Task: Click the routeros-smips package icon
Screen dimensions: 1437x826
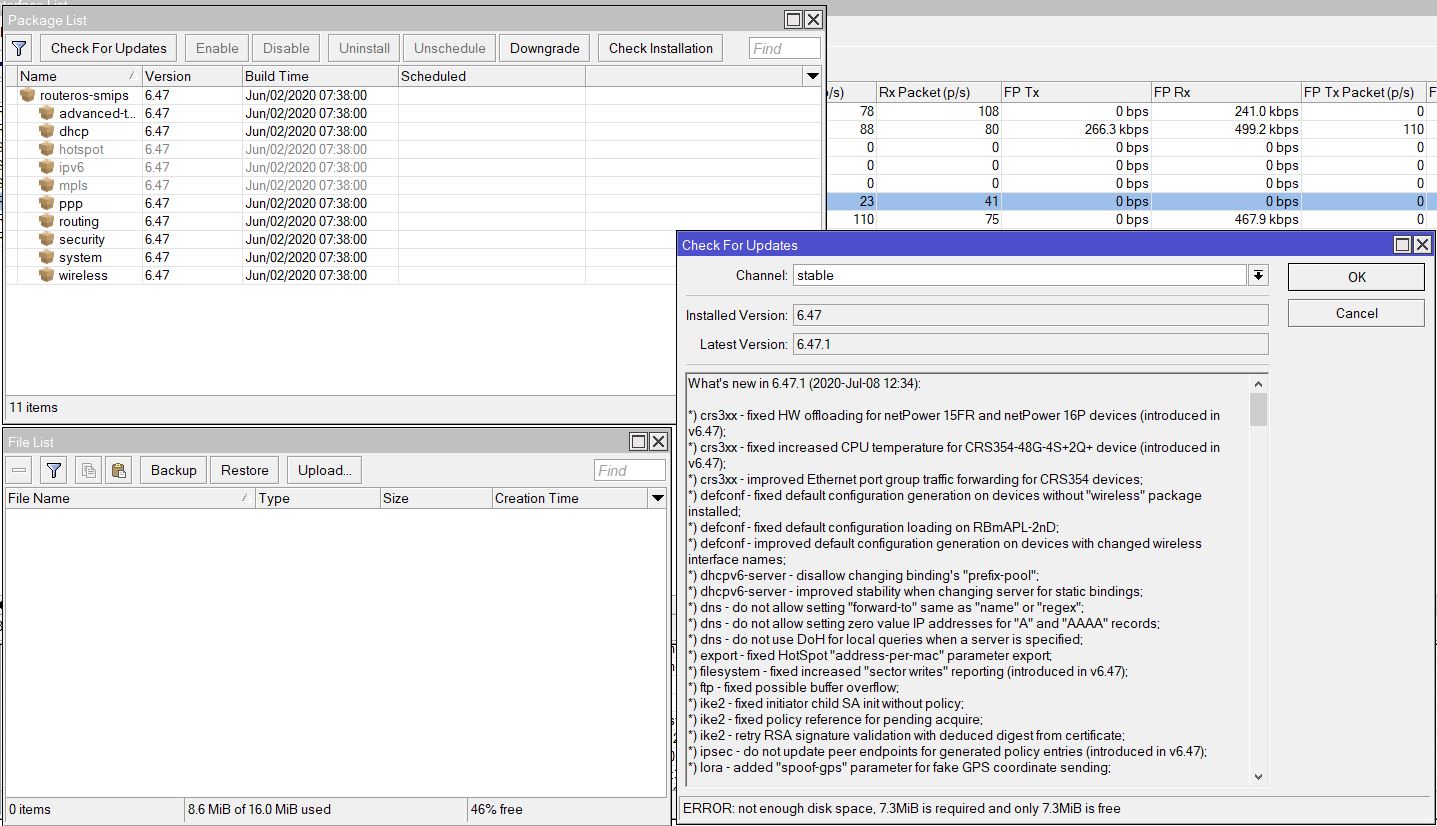Action: [x=27, y=95]
